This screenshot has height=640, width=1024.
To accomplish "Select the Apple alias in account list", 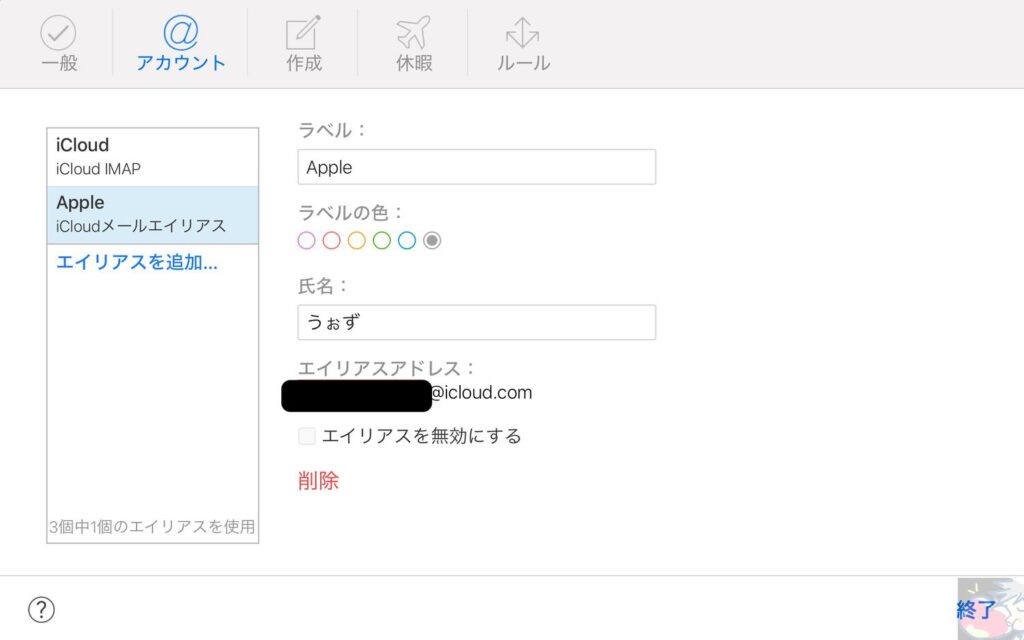I will pyautogui.click(x=152, y=214).
